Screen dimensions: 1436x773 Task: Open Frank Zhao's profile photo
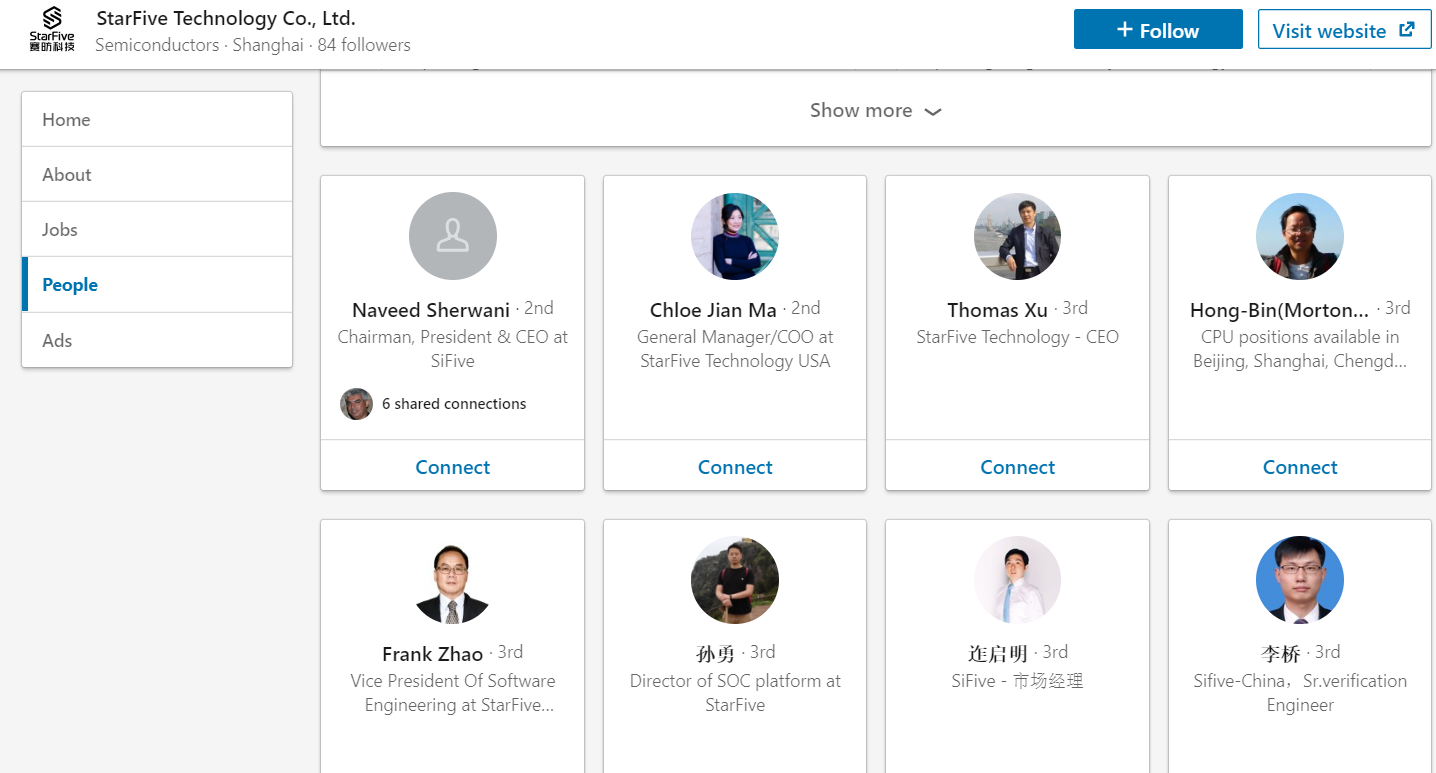(453, 580)
